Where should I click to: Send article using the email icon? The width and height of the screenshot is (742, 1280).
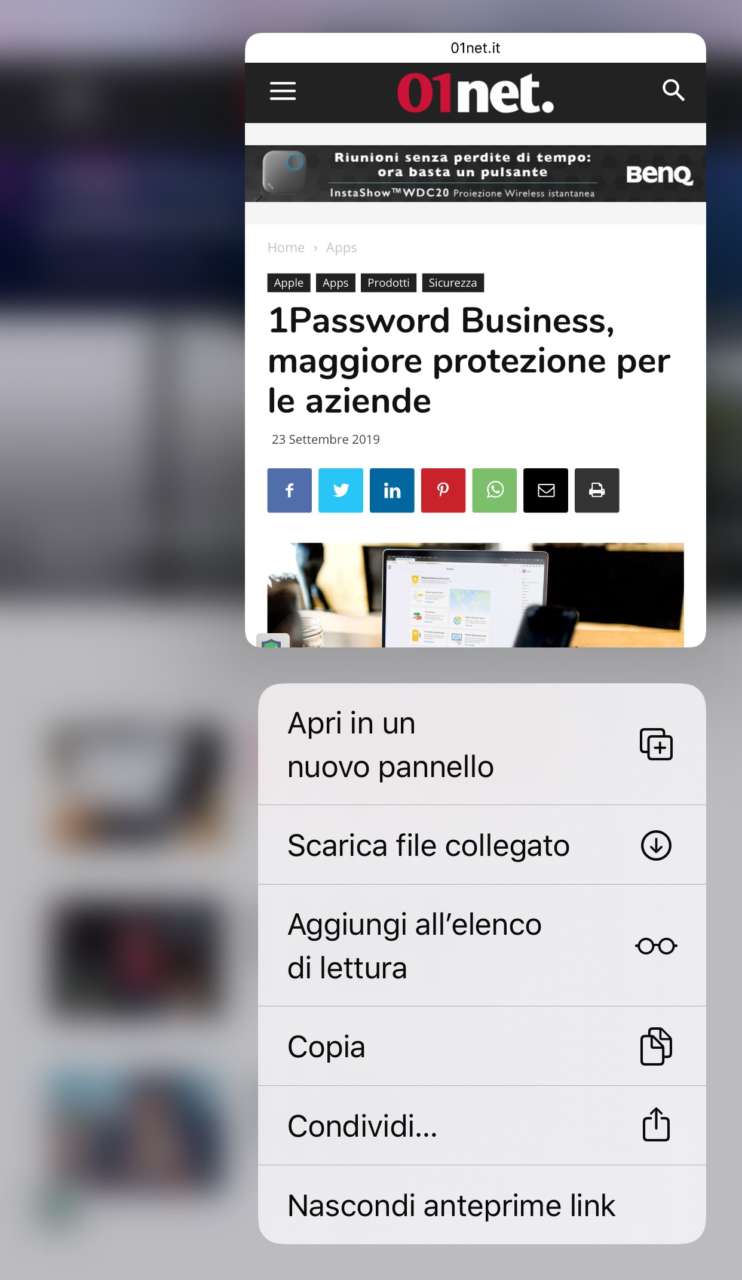546,490
